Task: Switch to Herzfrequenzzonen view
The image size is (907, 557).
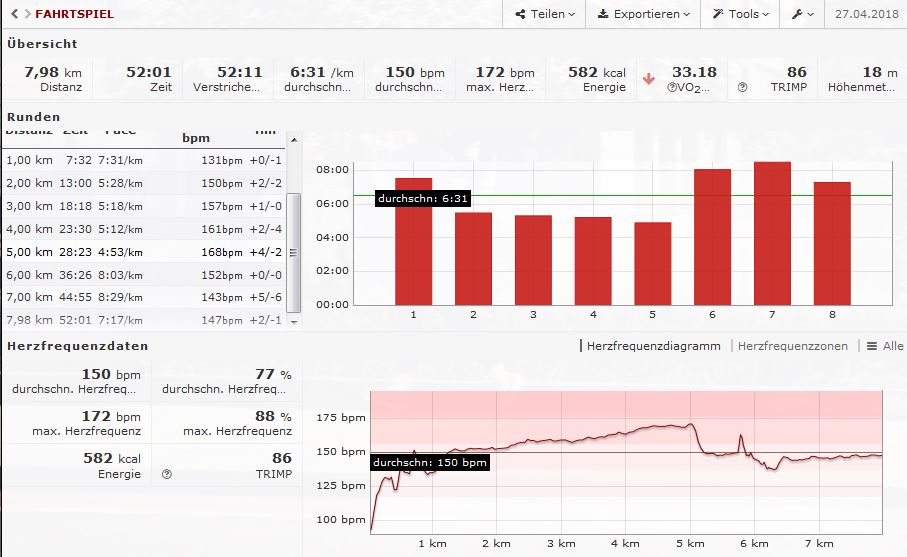Action: 792,346
